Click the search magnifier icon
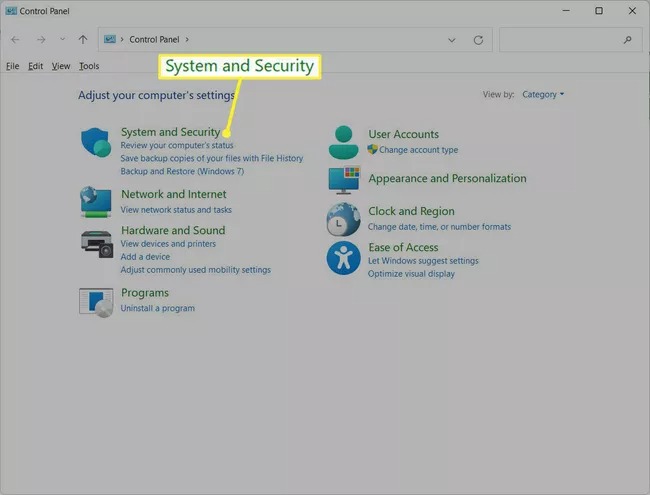Image resolution: width=650 pixels, height=495 pixels. point(627,40)
